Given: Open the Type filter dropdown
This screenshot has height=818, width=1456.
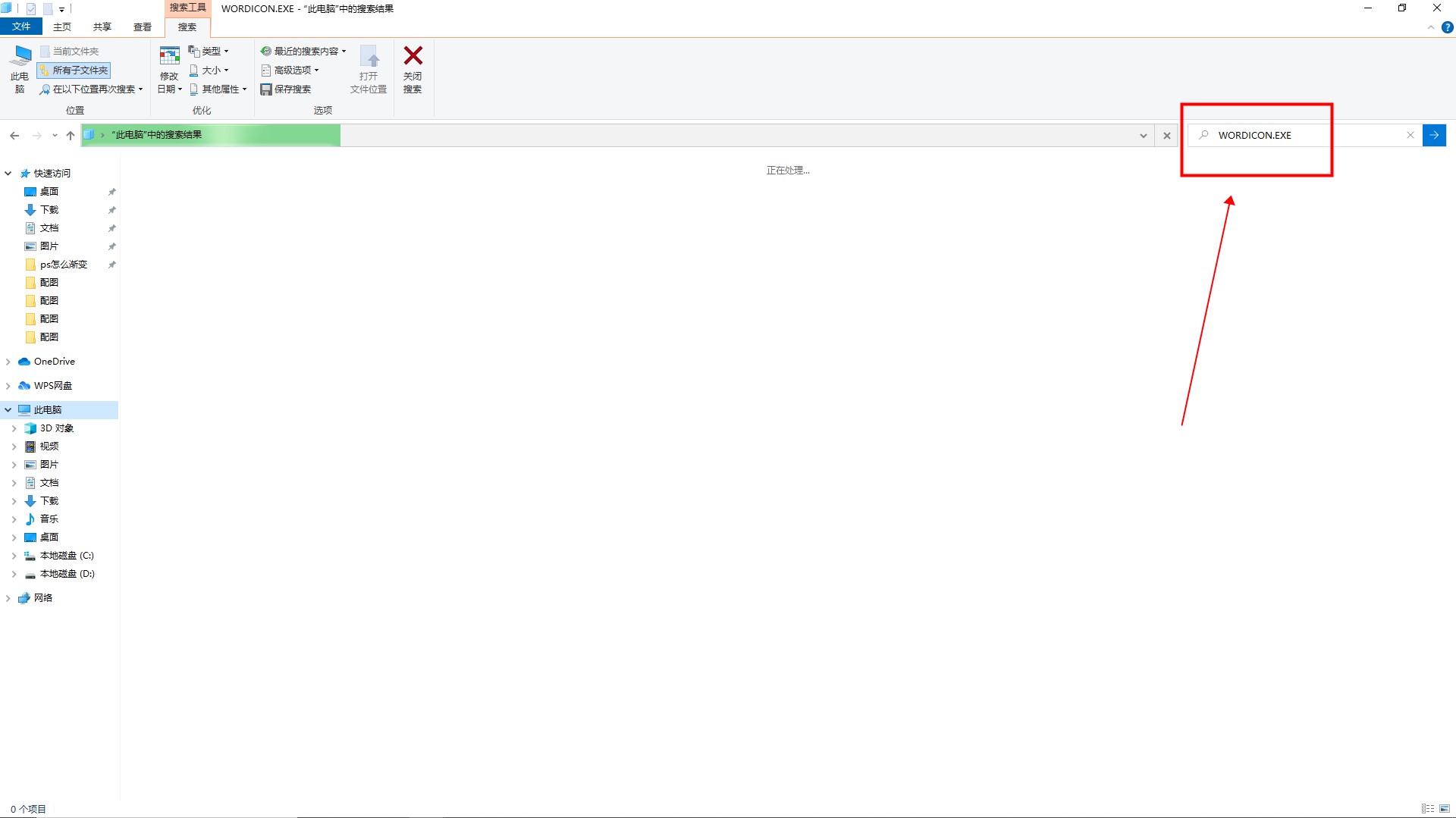Looking at the screenshot, I should point(209,52).
